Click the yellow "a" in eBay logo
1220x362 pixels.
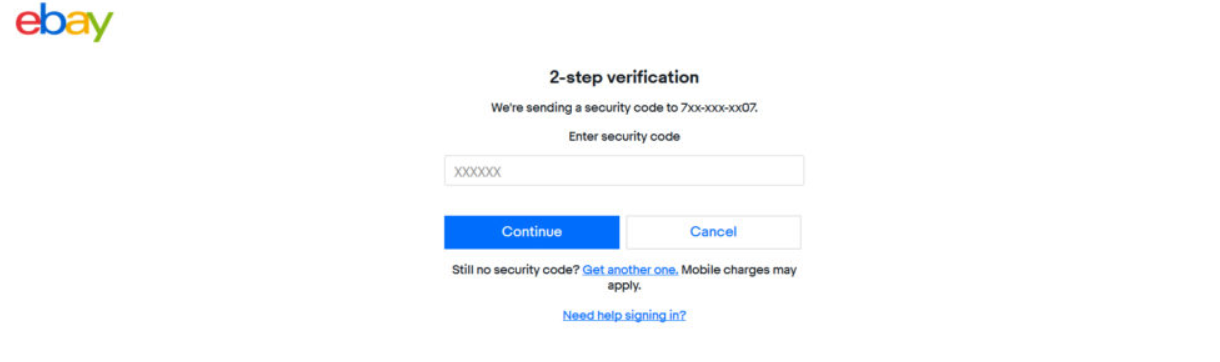[77, 23]
